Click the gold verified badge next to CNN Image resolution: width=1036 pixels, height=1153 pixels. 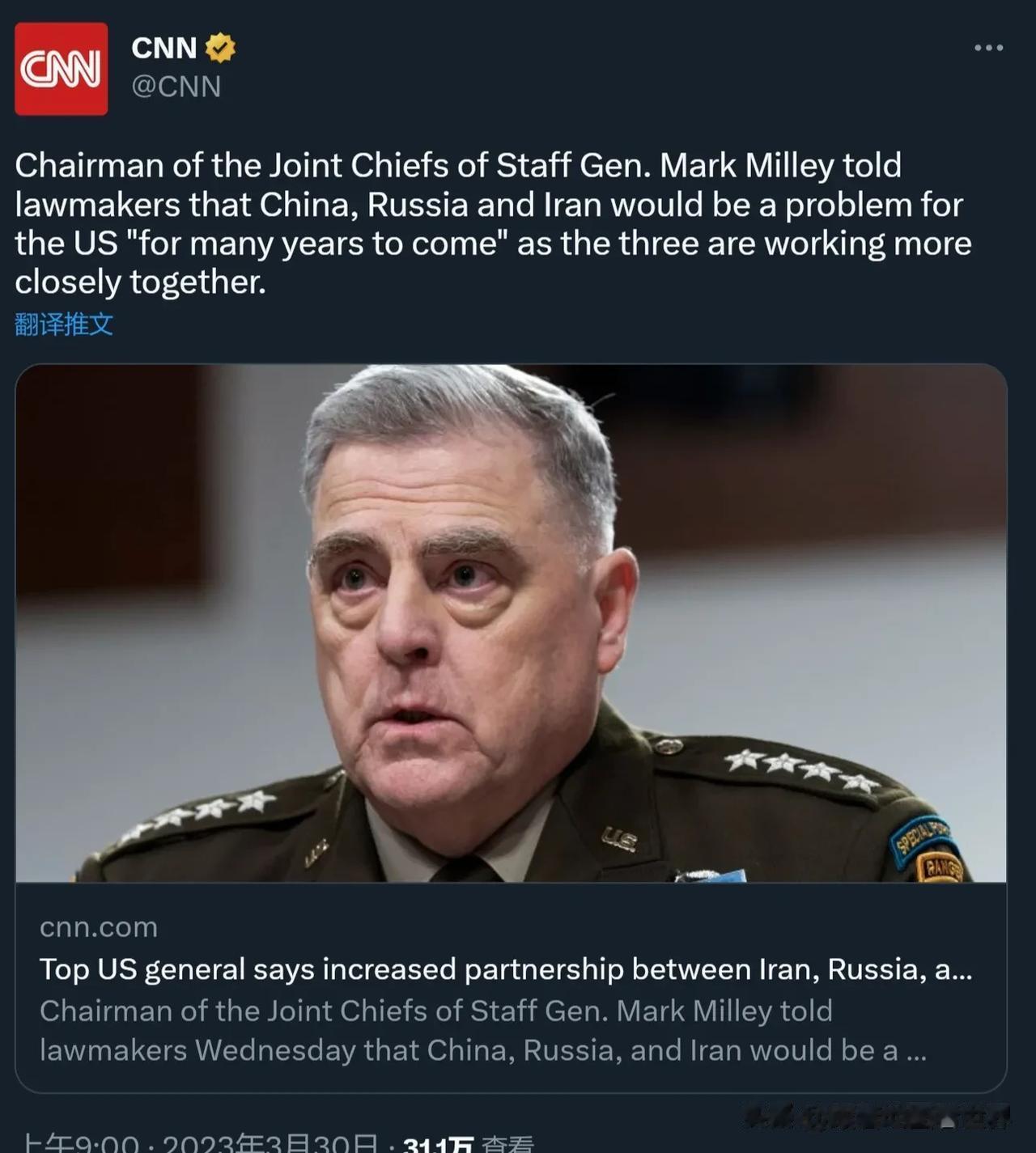pyautogui.click(x=220, y=49)
